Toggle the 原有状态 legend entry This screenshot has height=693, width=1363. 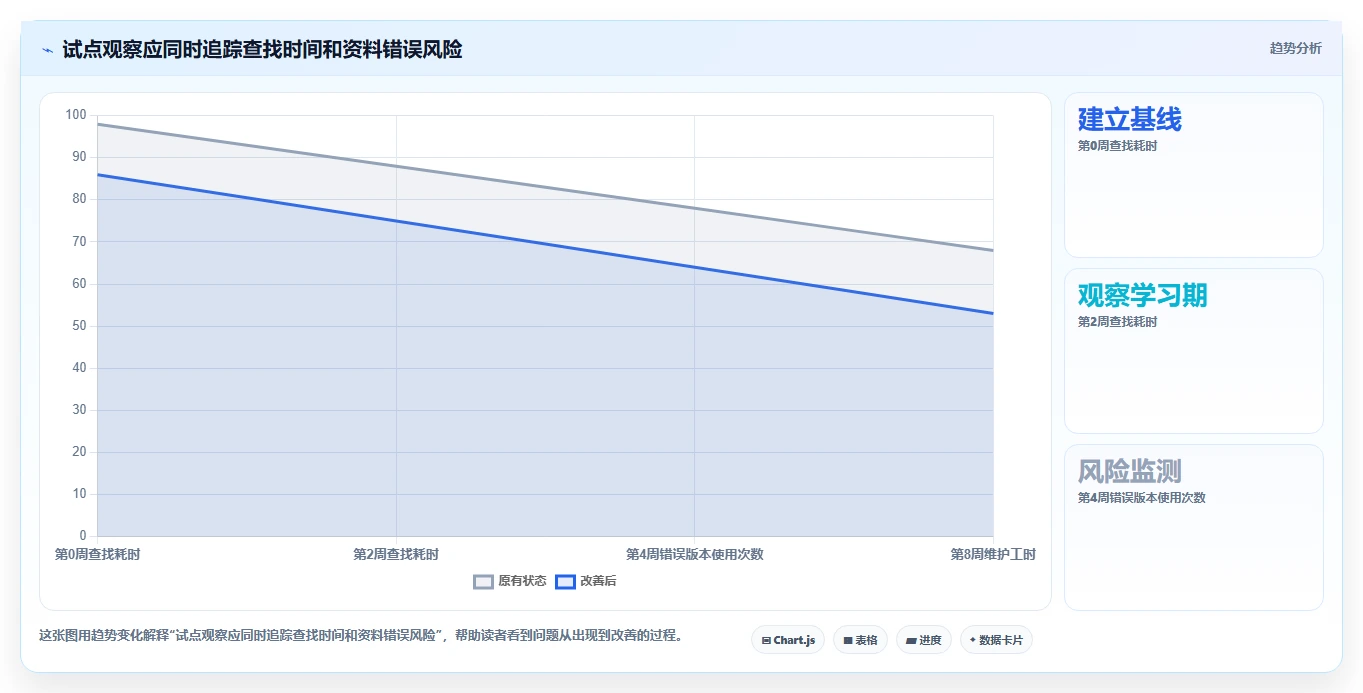(510, 581)
